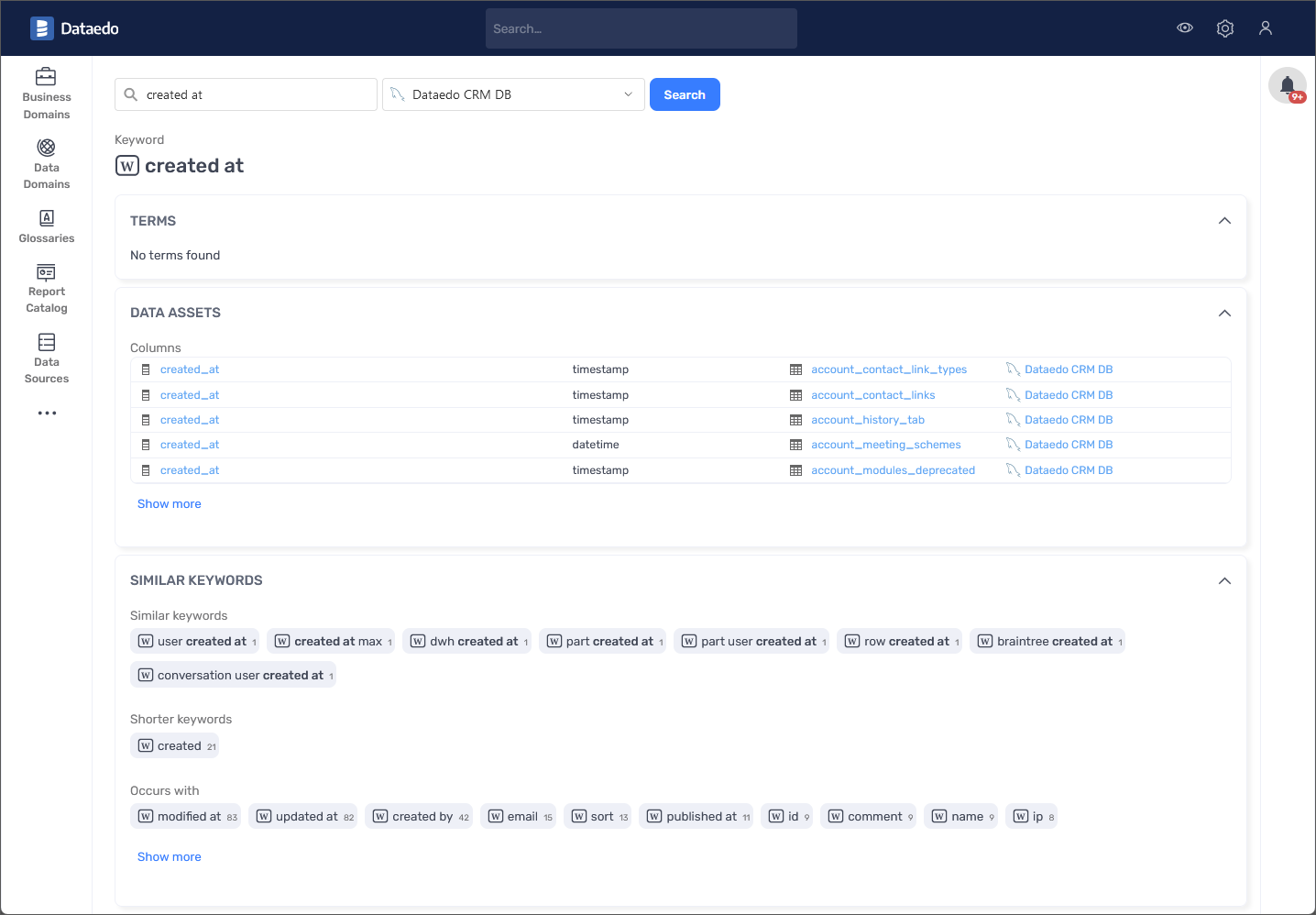The image size is (1316, 915).
Task: Click database icon in account_contact_links row
Action: (1013, 395)
